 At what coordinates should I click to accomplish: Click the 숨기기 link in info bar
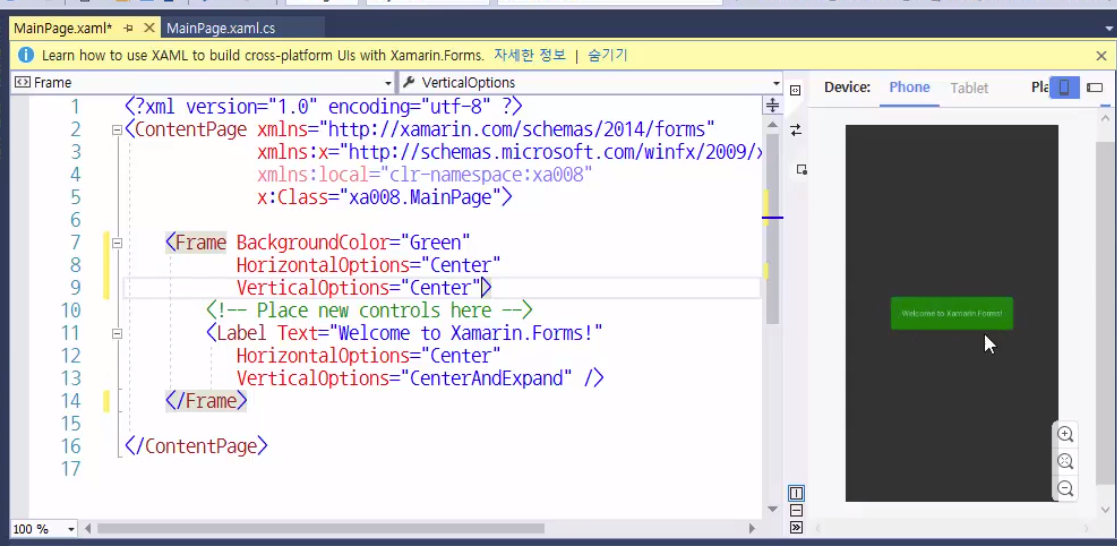608,55
